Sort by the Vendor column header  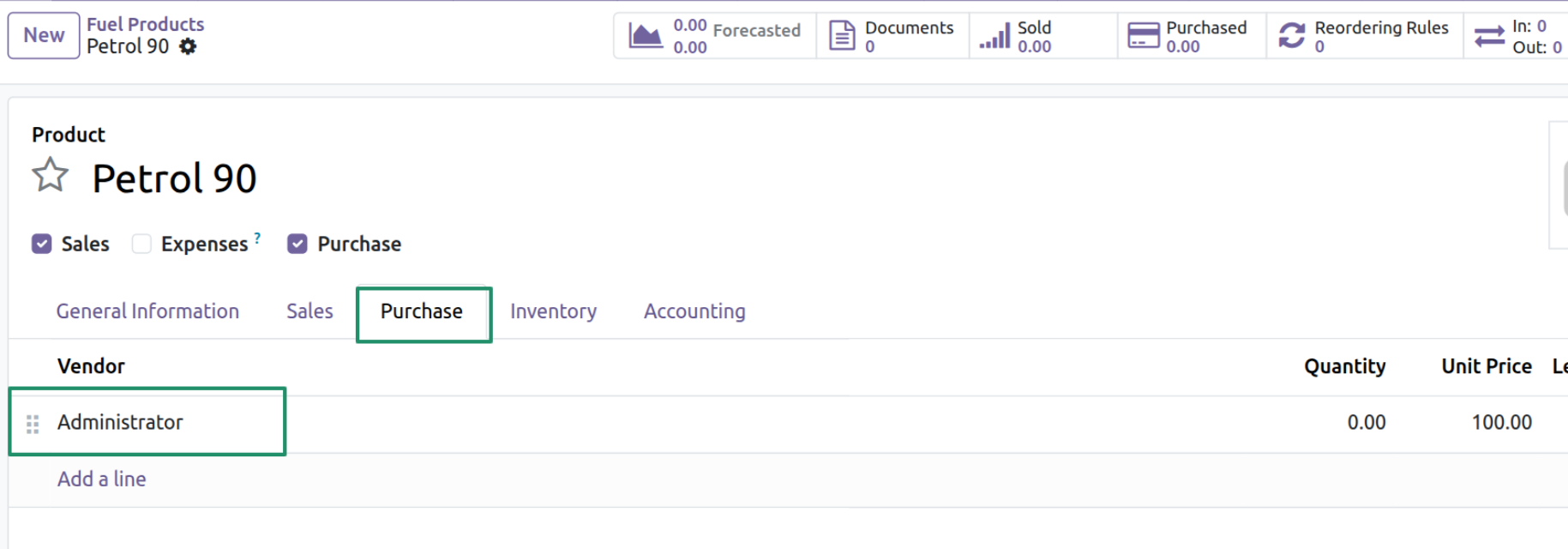click(x=91, y=366)
